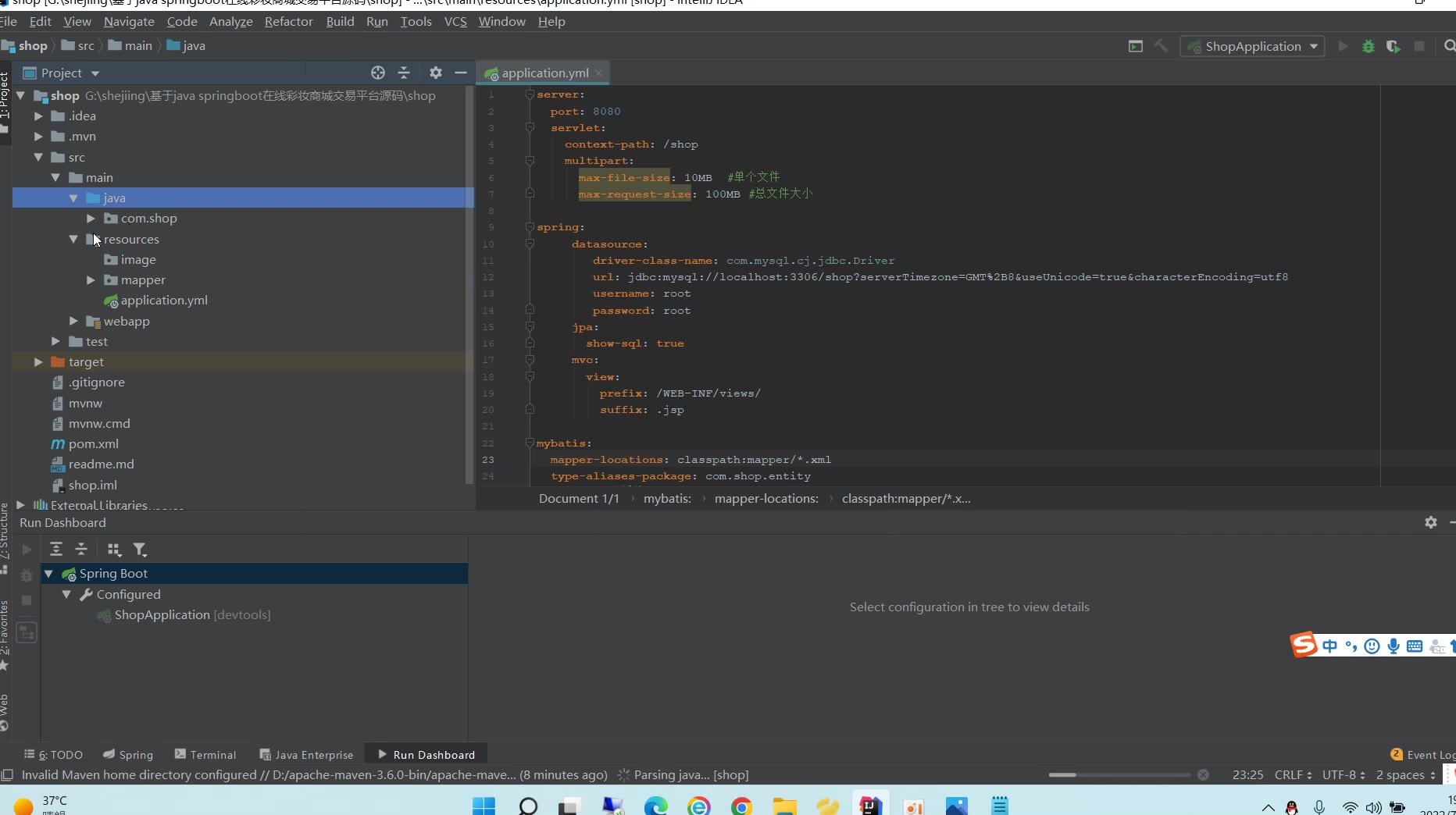
Task: Click the Run Dashboard filter icon
Action: pyautogui.click(x=140, y=550)
